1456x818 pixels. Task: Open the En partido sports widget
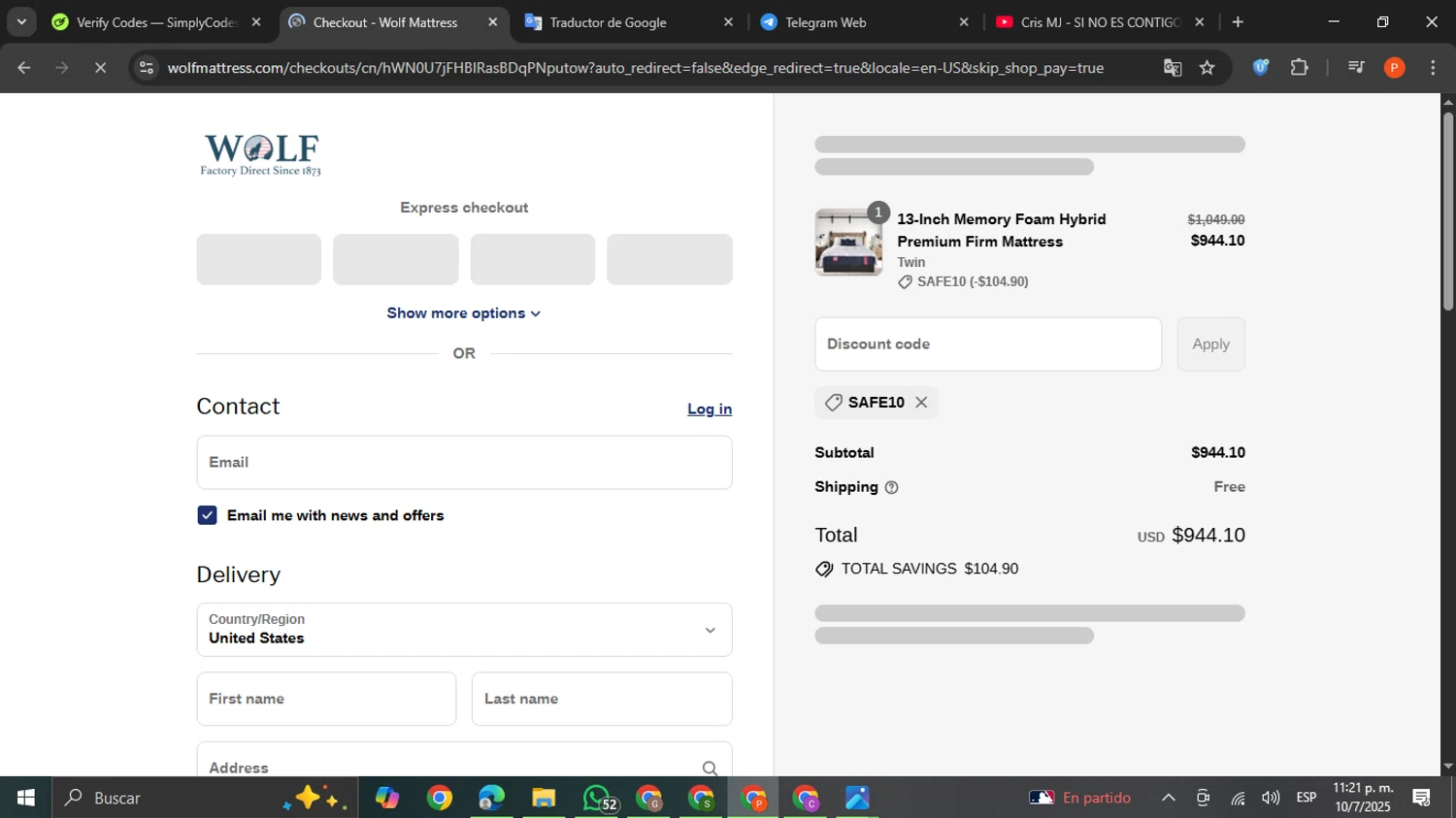click(x=1080, y=798)
